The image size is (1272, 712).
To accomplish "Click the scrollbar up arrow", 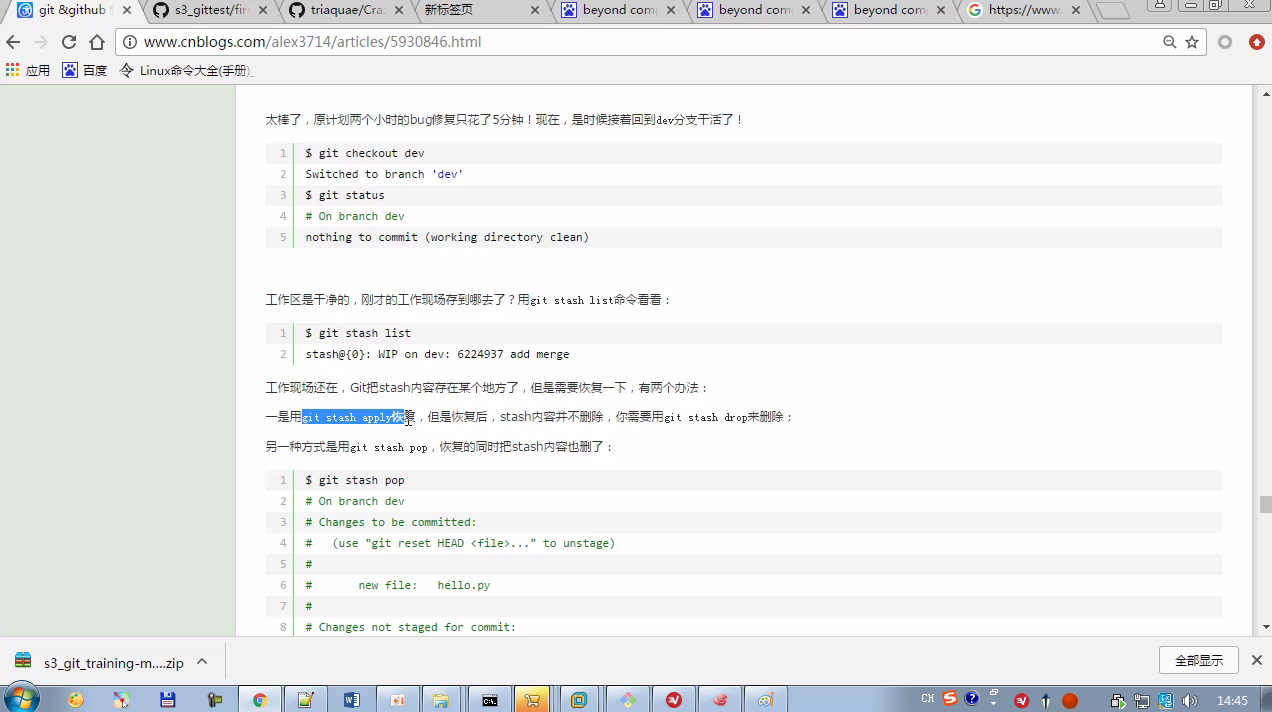I will (x=1265, y=92).
